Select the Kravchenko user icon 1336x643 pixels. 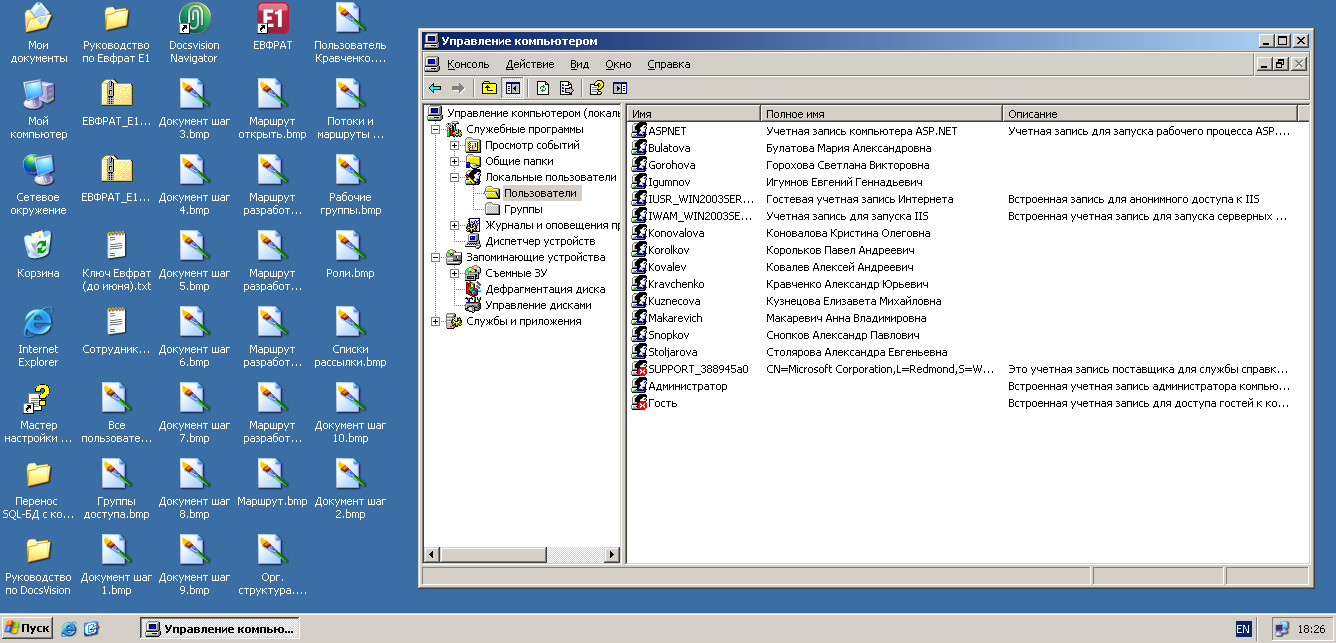pos(640,284)
